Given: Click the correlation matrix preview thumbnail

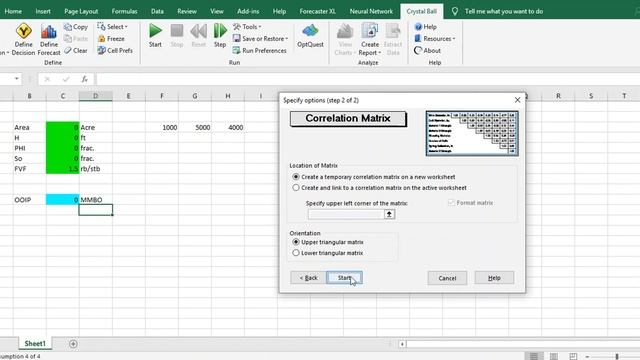Looking at the screenshot, I should tap(472, 133).
